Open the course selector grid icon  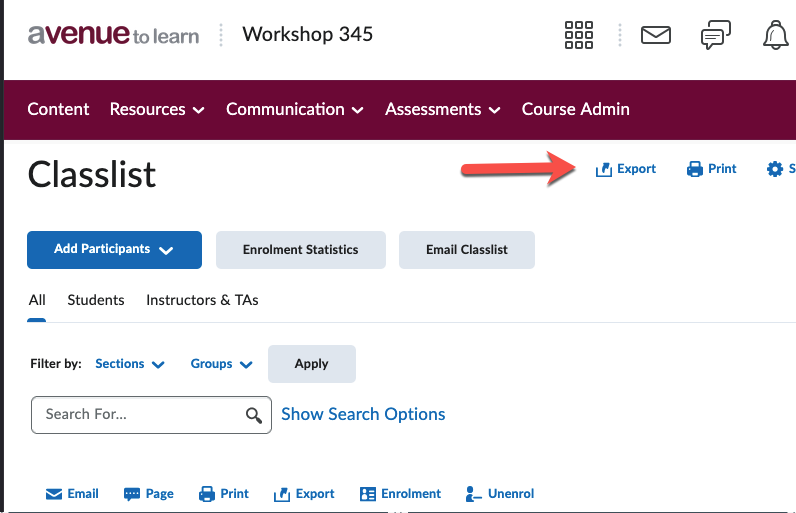pos(579,35)
